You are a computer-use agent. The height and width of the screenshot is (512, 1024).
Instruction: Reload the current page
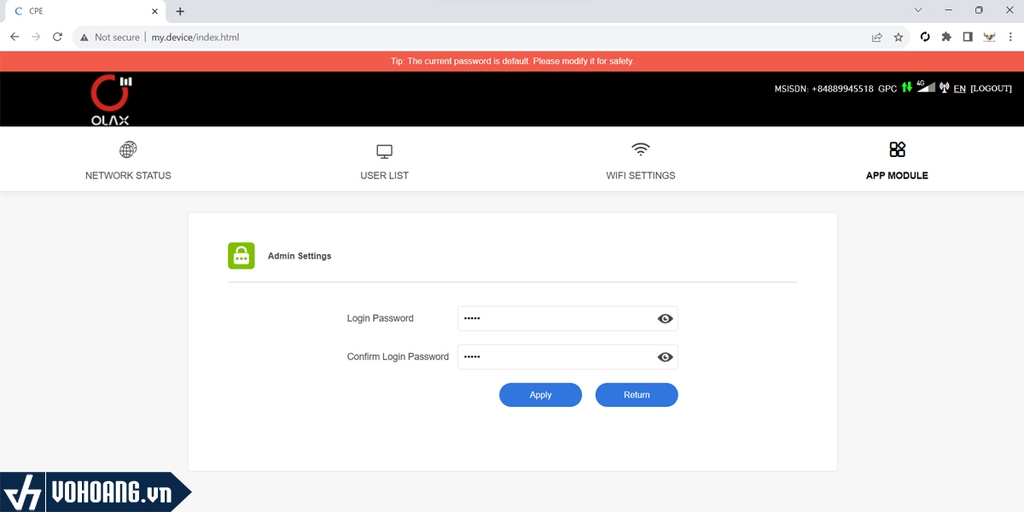(x=57, y=37)
